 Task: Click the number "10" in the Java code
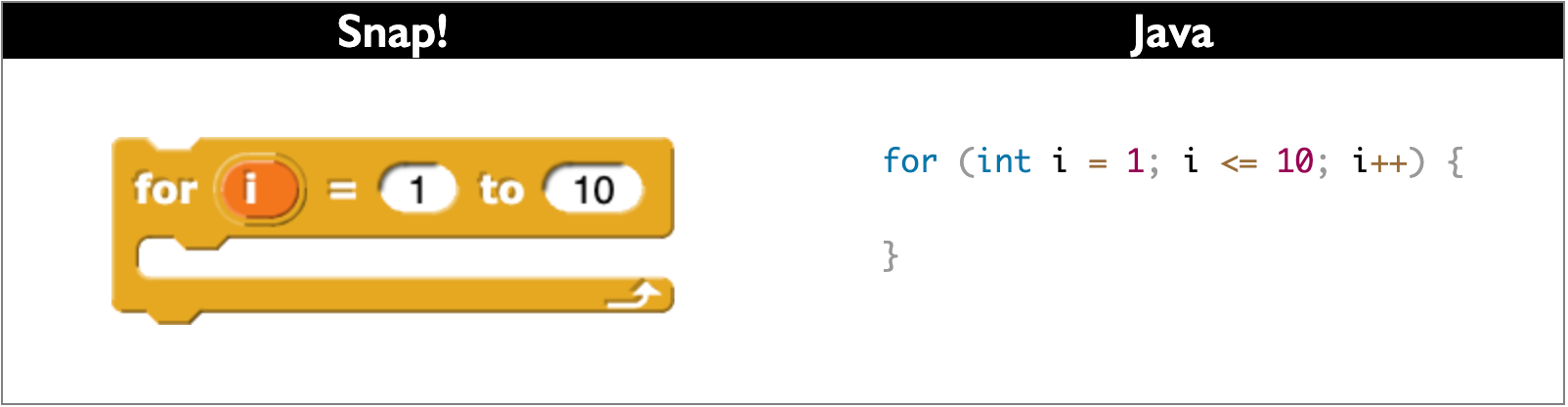[1294, 161]
